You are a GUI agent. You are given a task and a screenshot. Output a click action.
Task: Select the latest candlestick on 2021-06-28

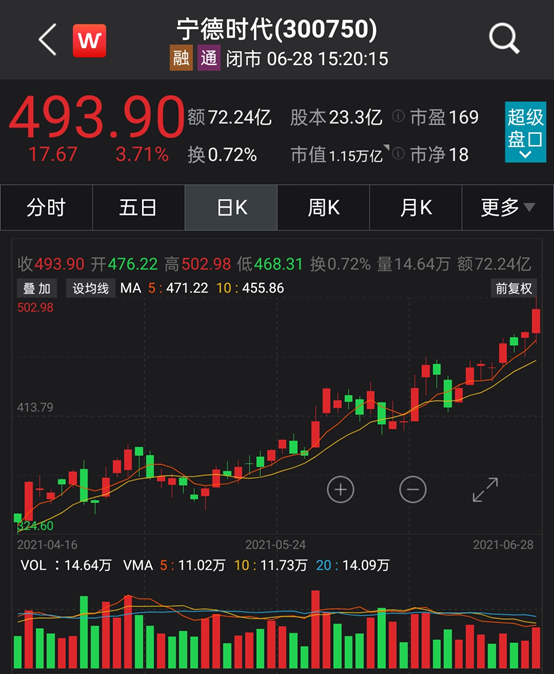tap(536, 321)
